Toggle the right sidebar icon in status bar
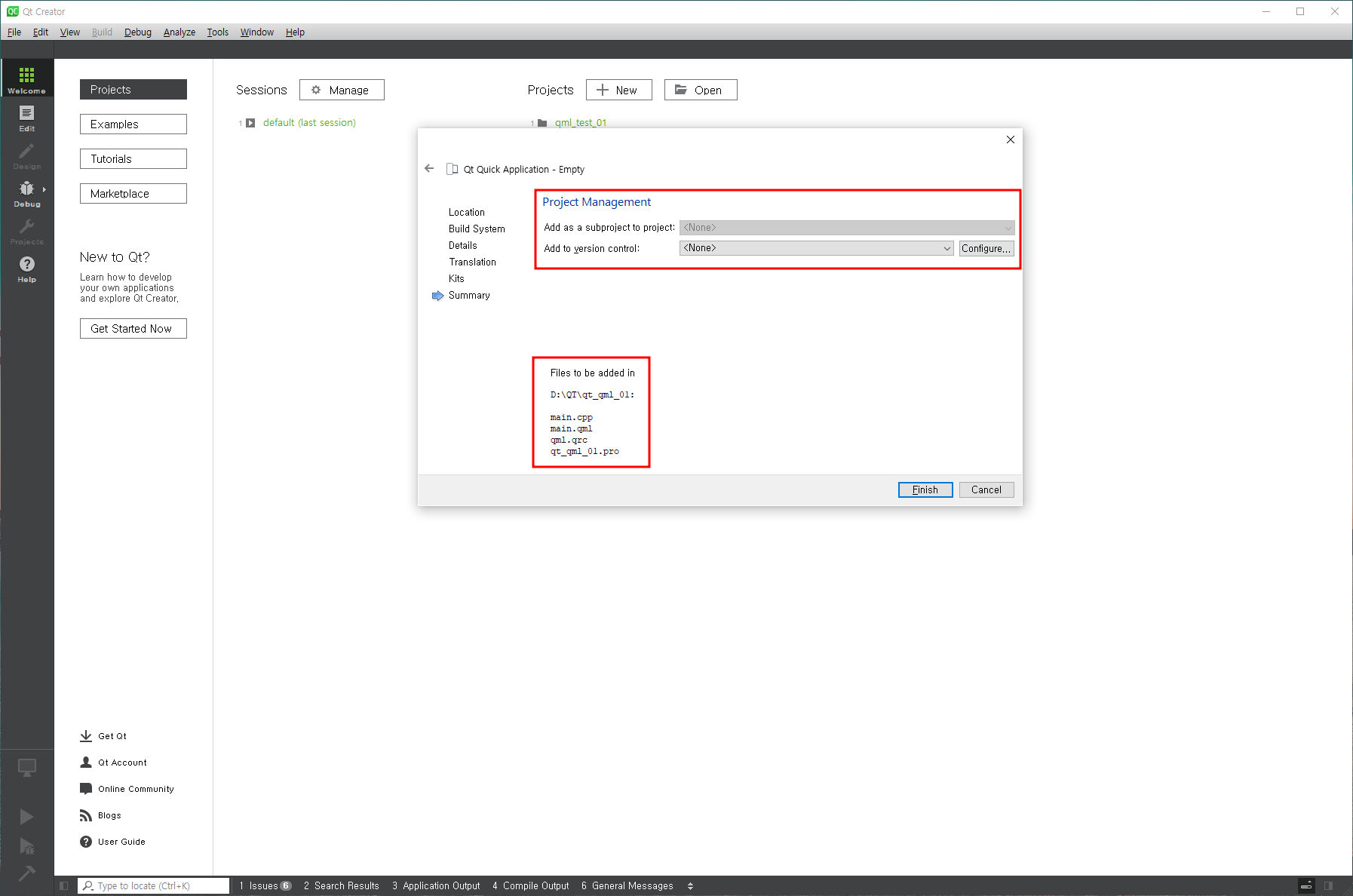This screenshot has height=896, width=1353. 1329,885
